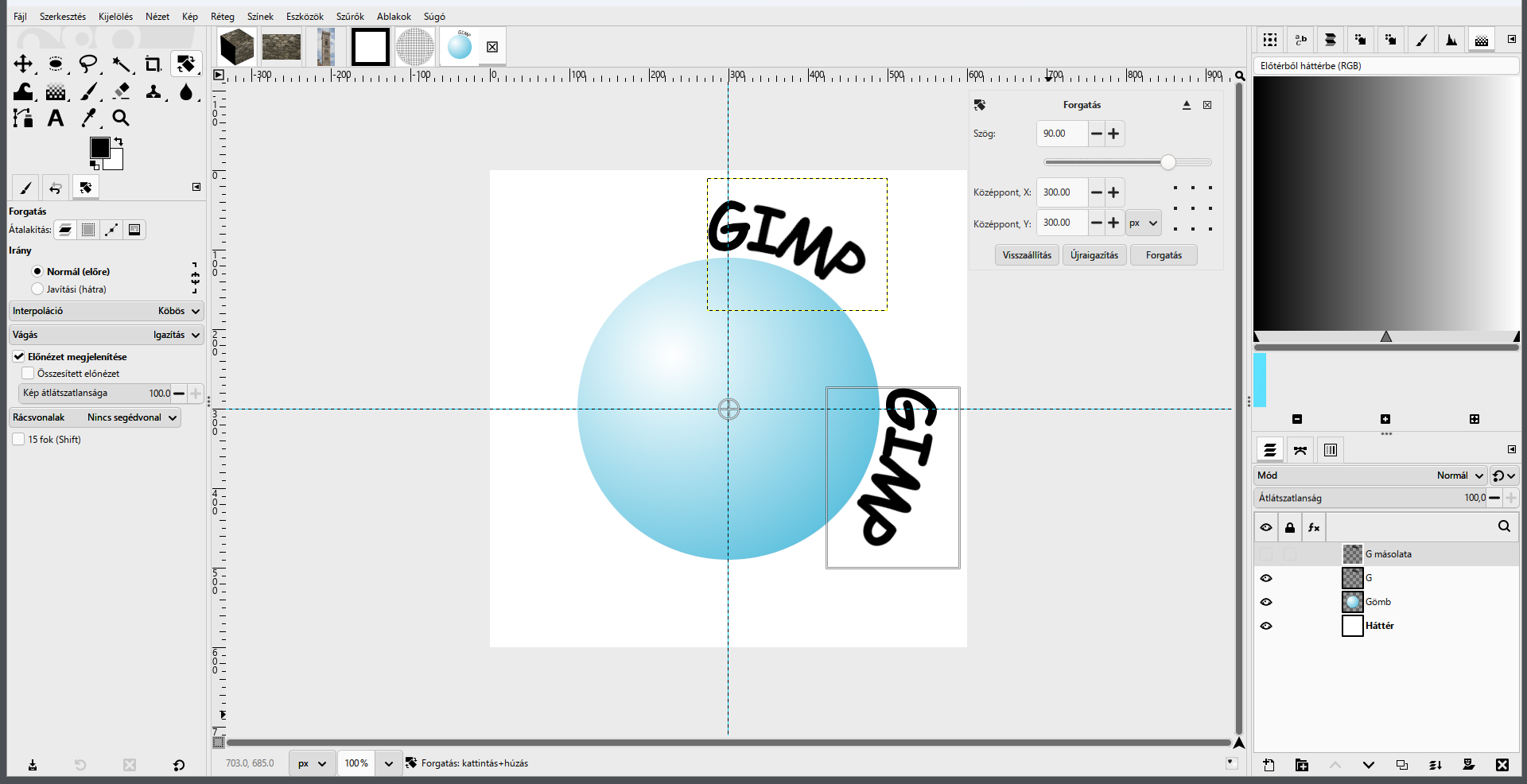The image size is (1527, 784).
Task: Open the zoom 100% dropdown
Action: [388, 763]
